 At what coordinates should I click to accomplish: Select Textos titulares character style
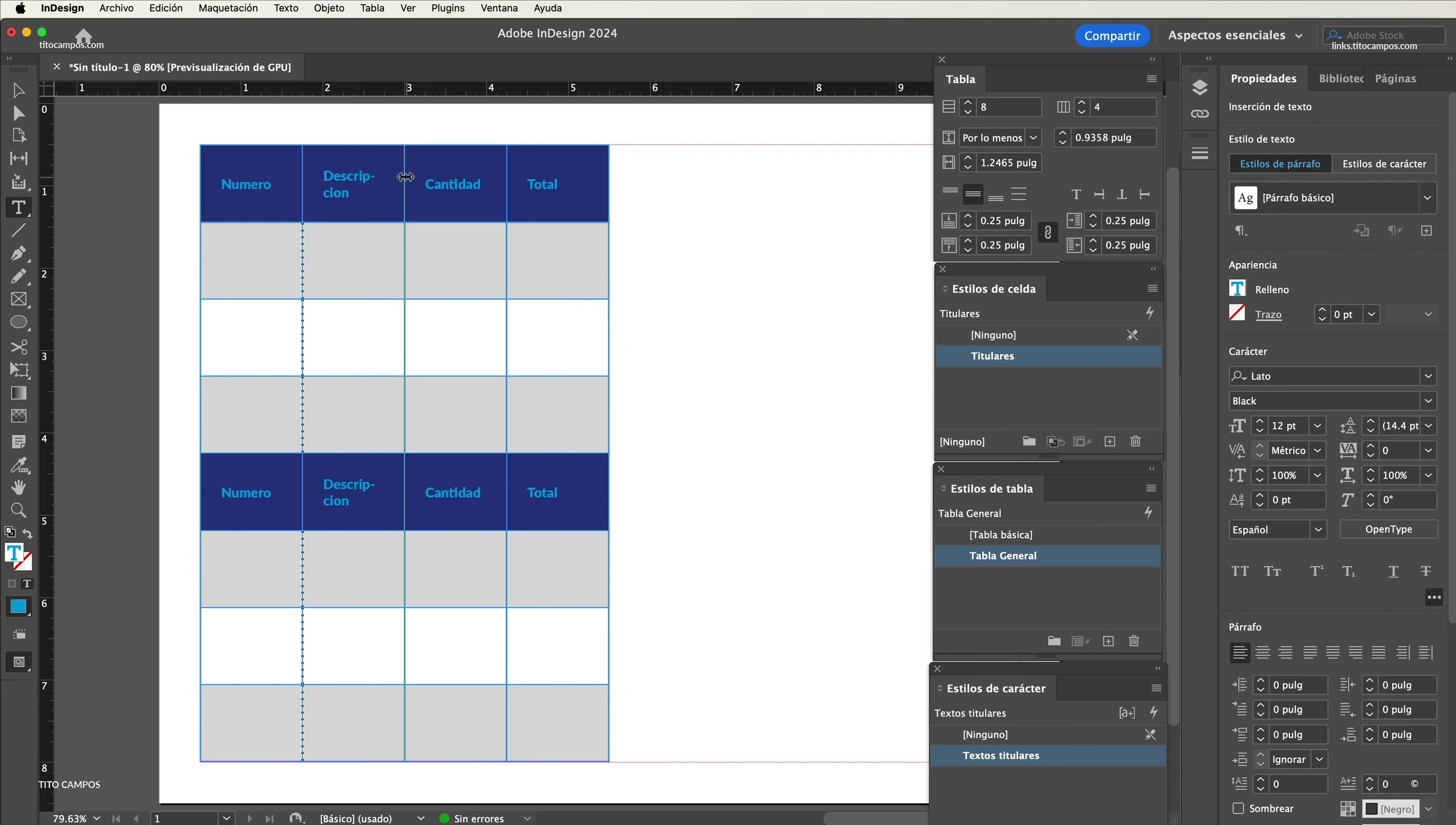point(1048,755)
